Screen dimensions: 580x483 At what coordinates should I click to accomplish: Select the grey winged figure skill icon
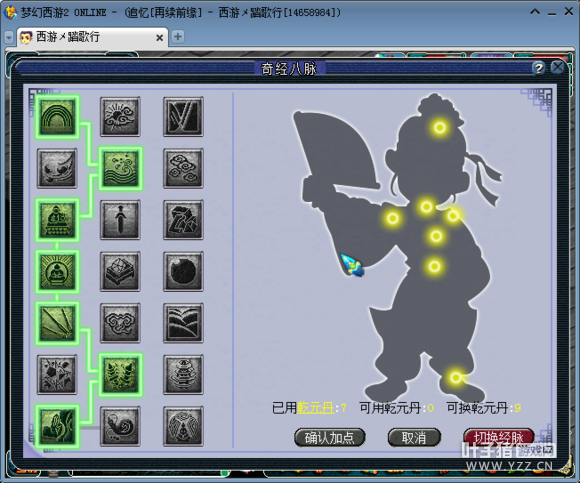coord(183,426)
